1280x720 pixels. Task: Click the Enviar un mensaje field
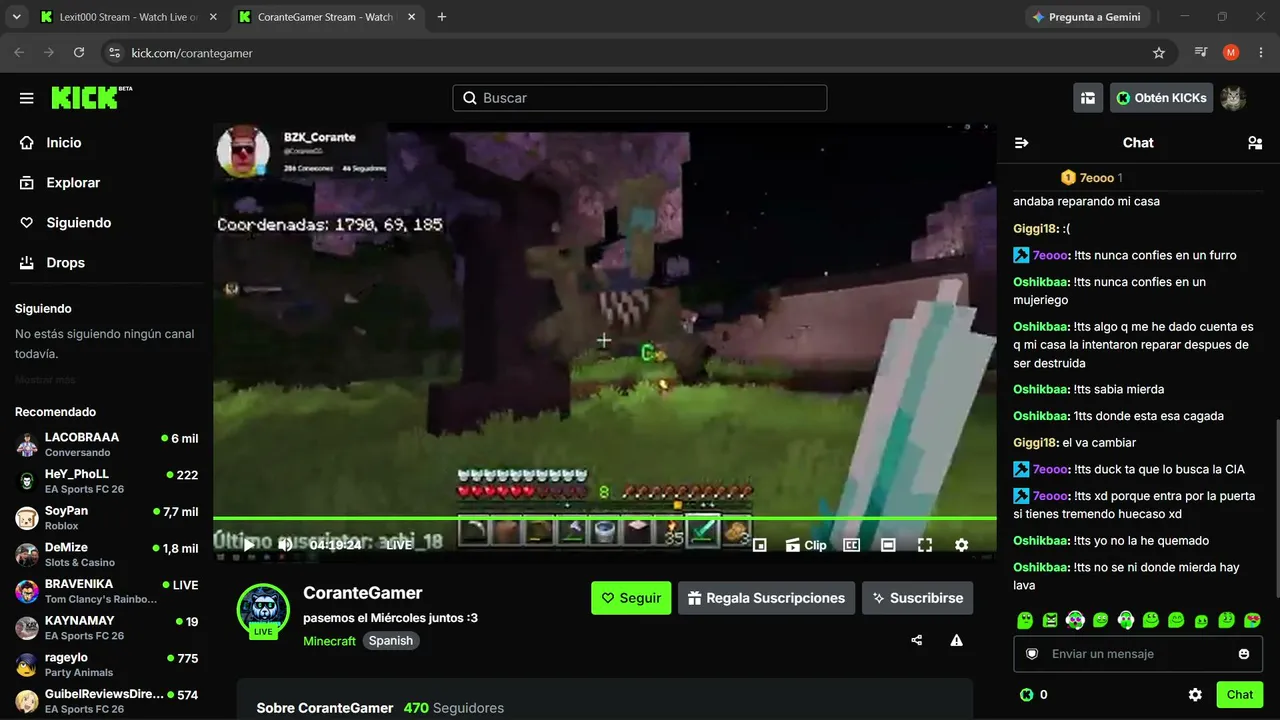[x=1138, y=654]
